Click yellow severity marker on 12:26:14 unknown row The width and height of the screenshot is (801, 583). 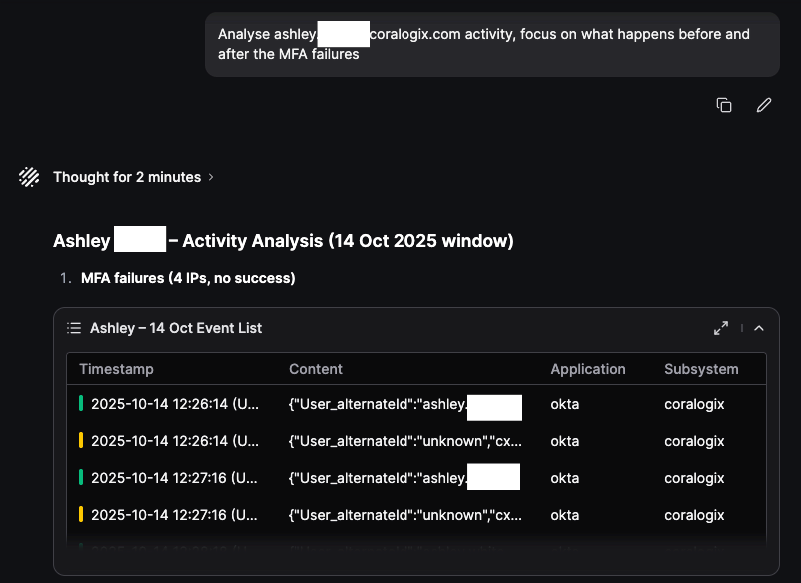coord(81,441)
